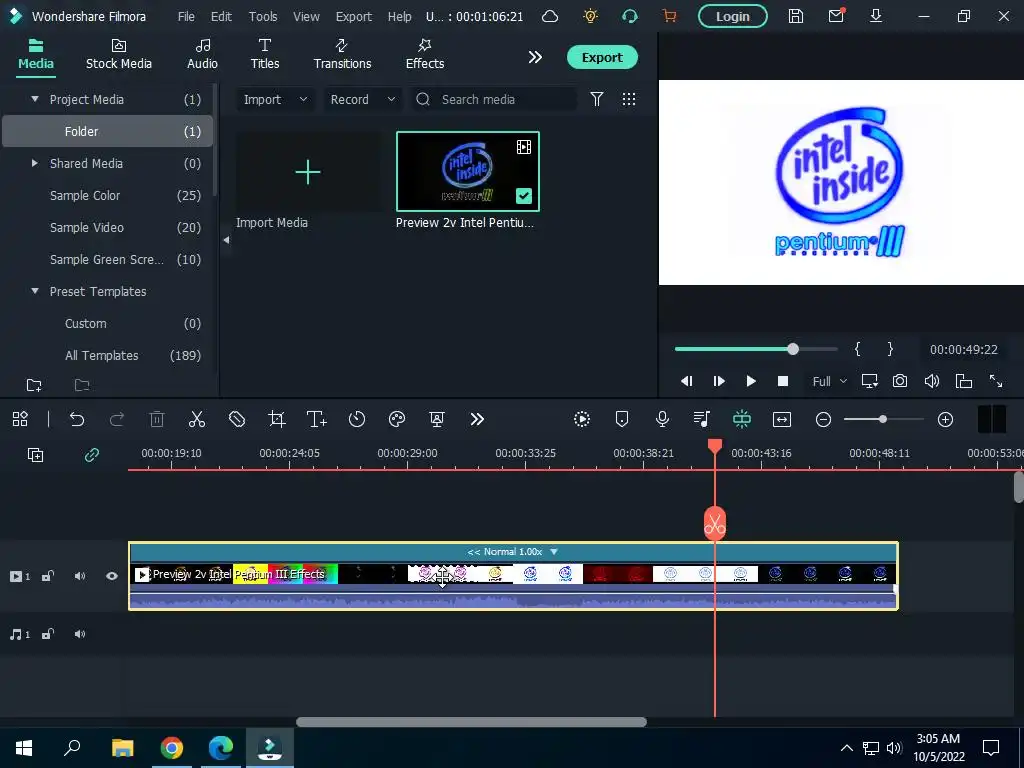Switch to the Effects tab

[x=425, y=55]
